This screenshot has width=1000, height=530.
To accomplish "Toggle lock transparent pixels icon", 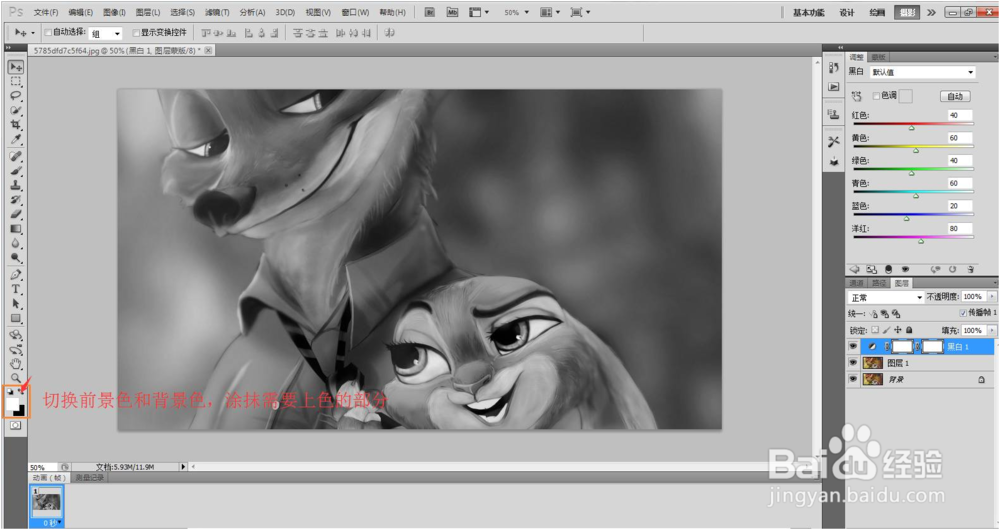I will [x=876, y=330].
